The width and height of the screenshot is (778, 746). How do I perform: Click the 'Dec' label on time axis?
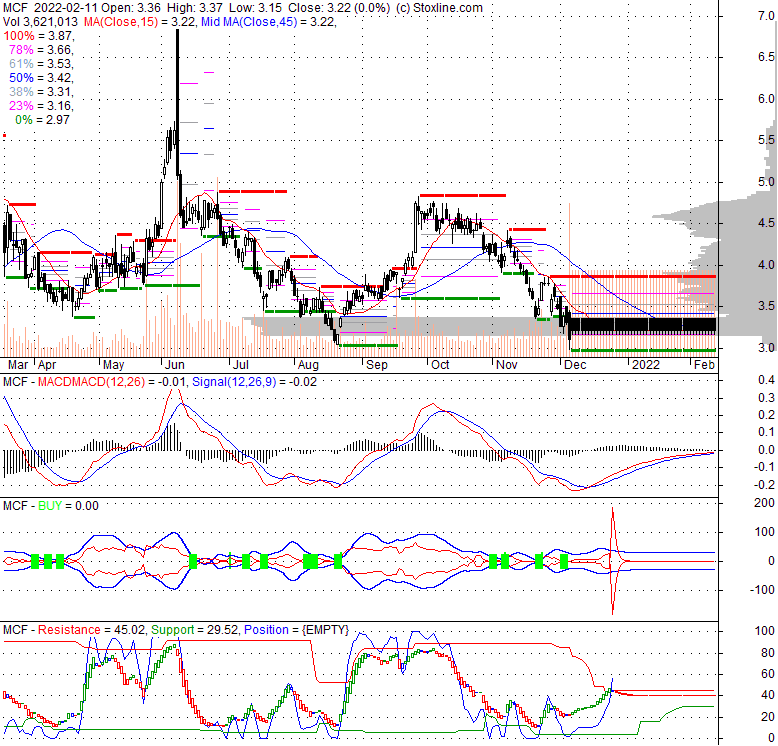(576, 365)
